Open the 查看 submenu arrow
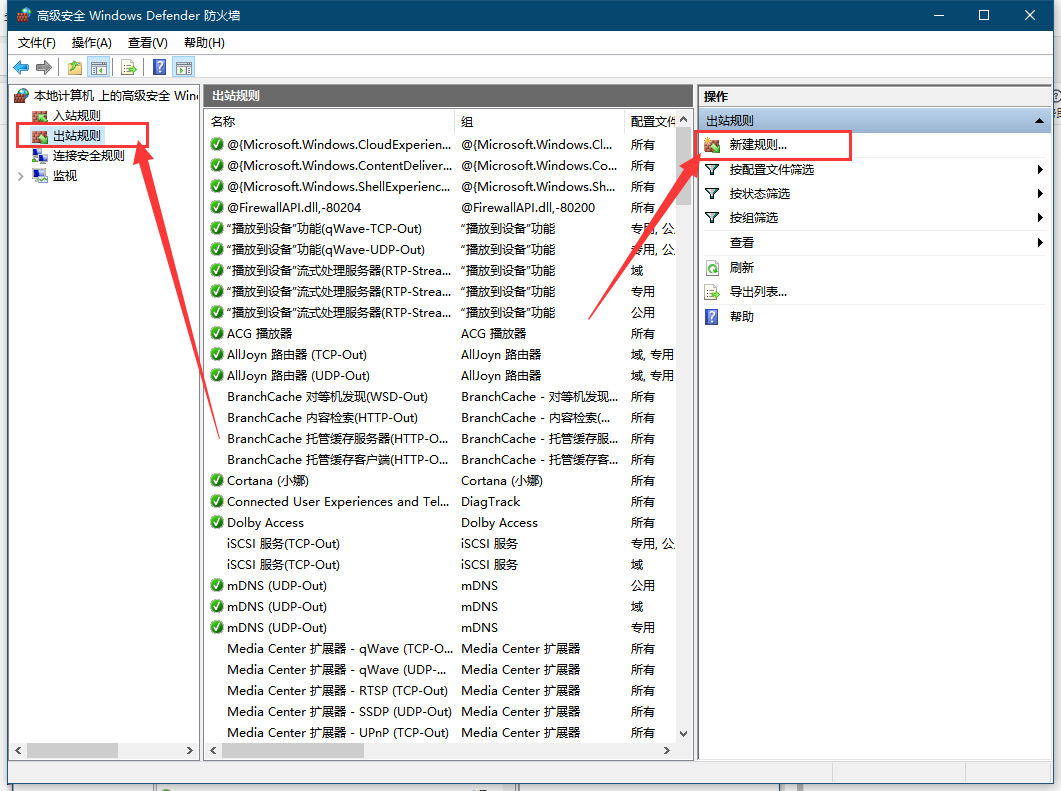 coord(1040,242)
